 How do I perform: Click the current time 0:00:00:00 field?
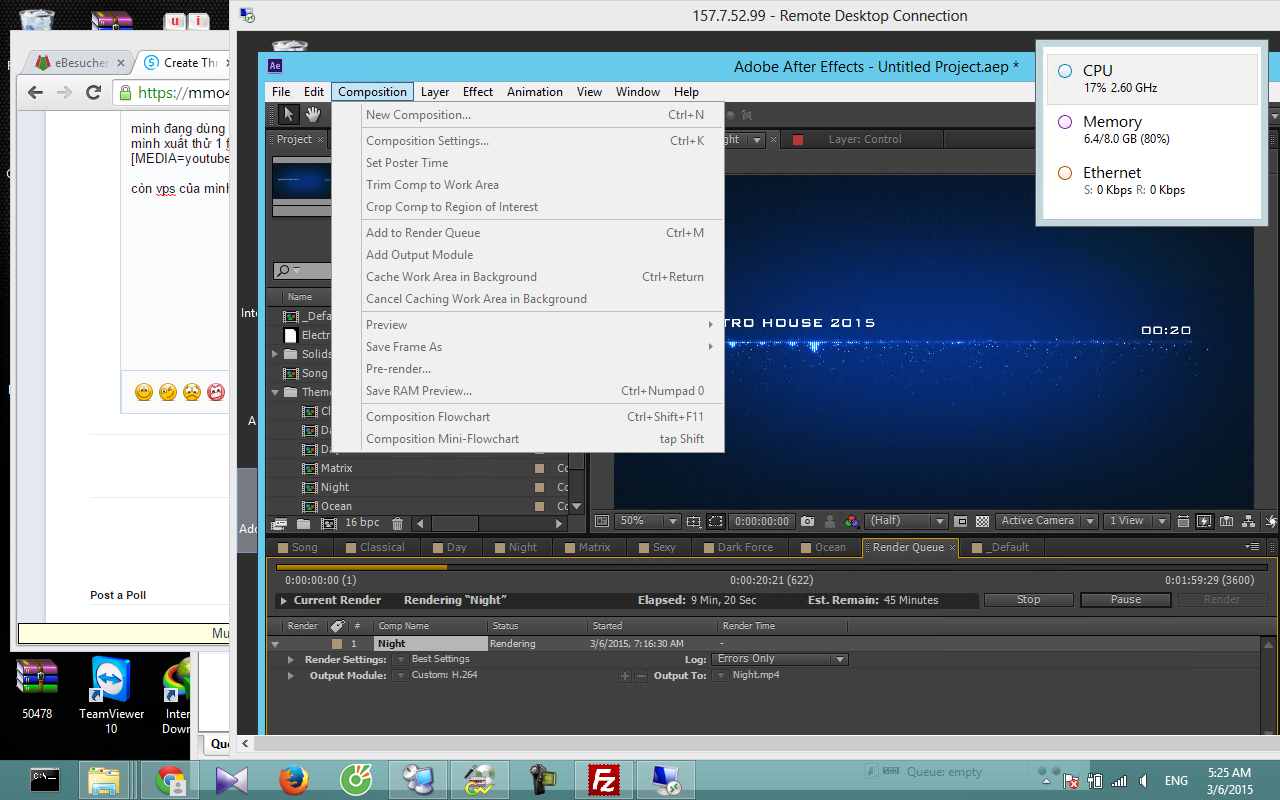(762, 521)
